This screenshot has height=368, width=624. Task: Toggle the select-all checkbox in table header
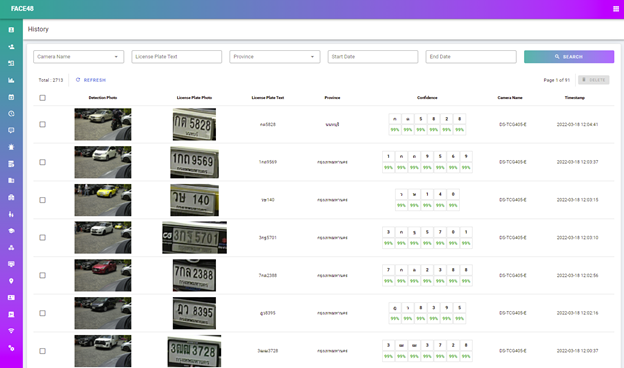pos(43,98)
